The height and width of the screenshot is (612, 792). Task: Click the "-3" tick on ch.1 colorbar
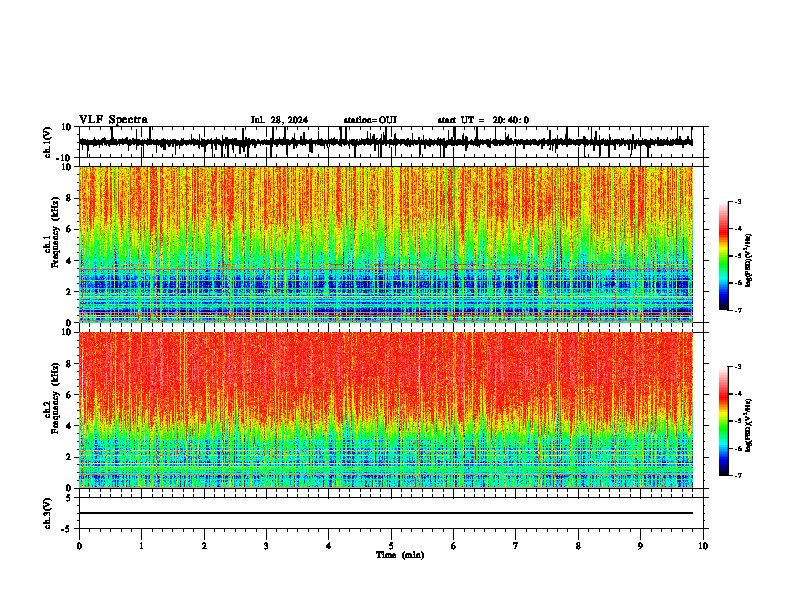[737, 202]
